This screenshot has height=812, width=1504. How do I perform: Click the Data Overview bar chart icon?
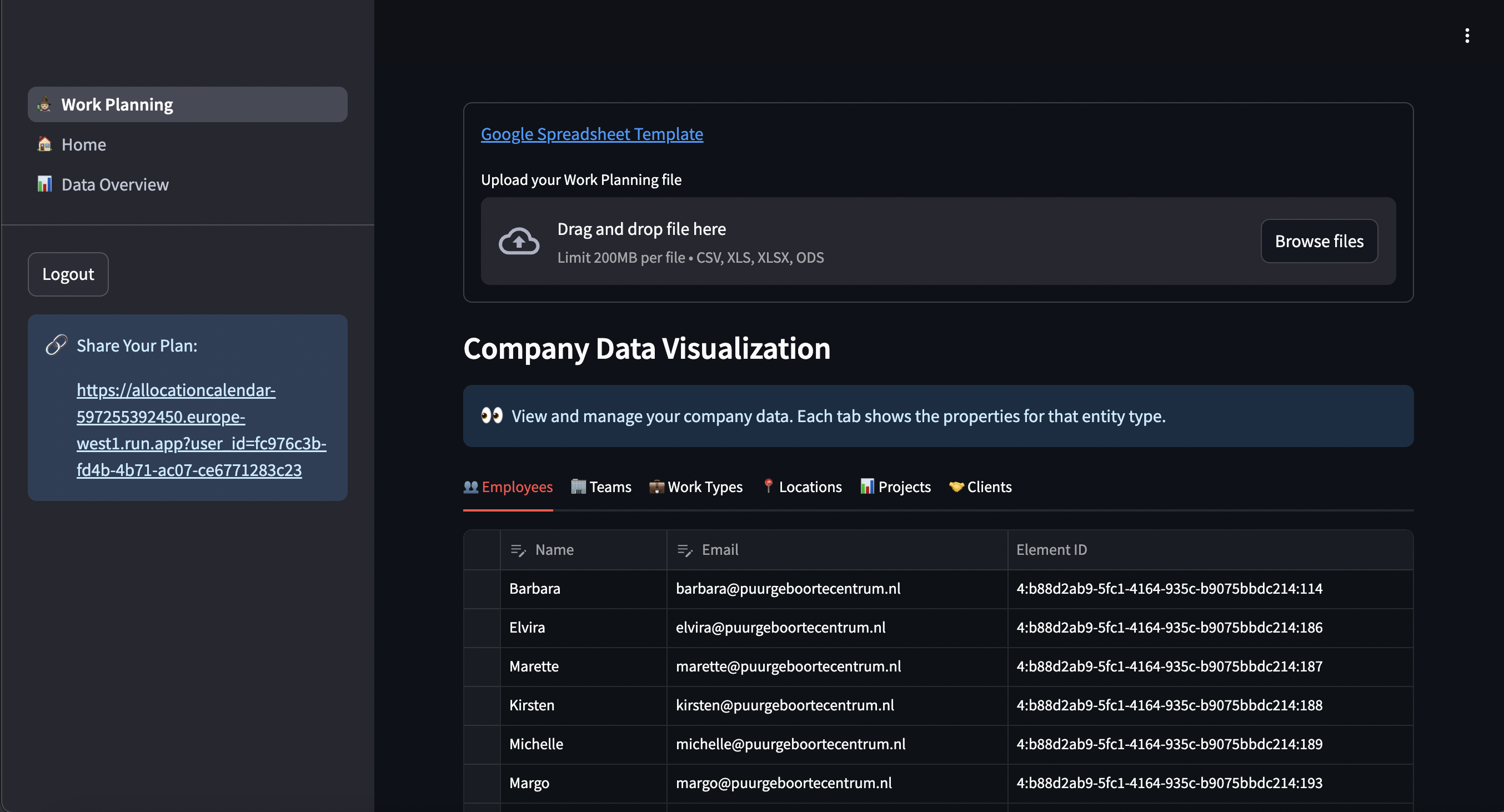44,184
